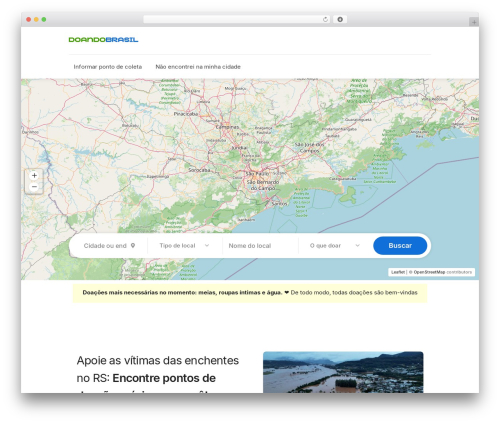Click the flood photo thumbnail
This screenshot has height=423, width=500.
coord(343,372)
